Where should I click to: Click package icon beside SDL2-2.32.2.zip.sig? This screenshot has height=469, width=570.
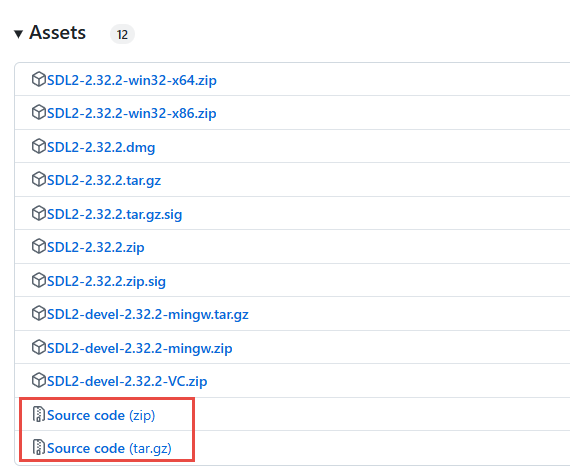click(39, 280)
